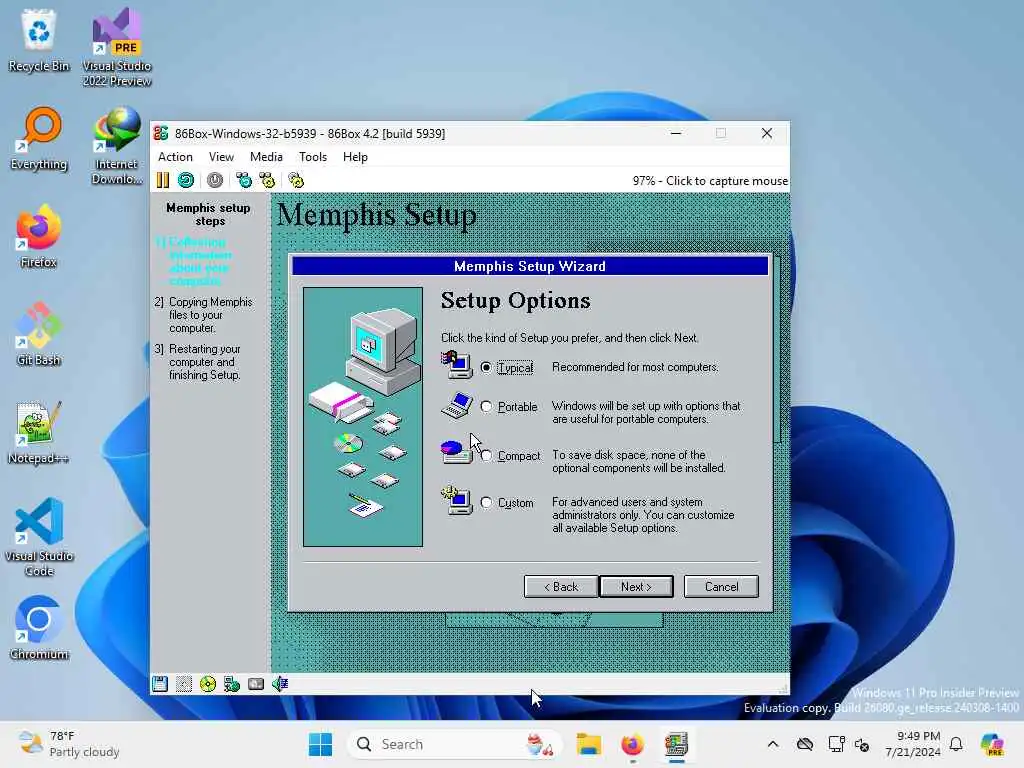Image resolution: width=1024 pixels, height=768 pixels.
Task: Click the sound speaker status bar icon
Action: [280, 684]
